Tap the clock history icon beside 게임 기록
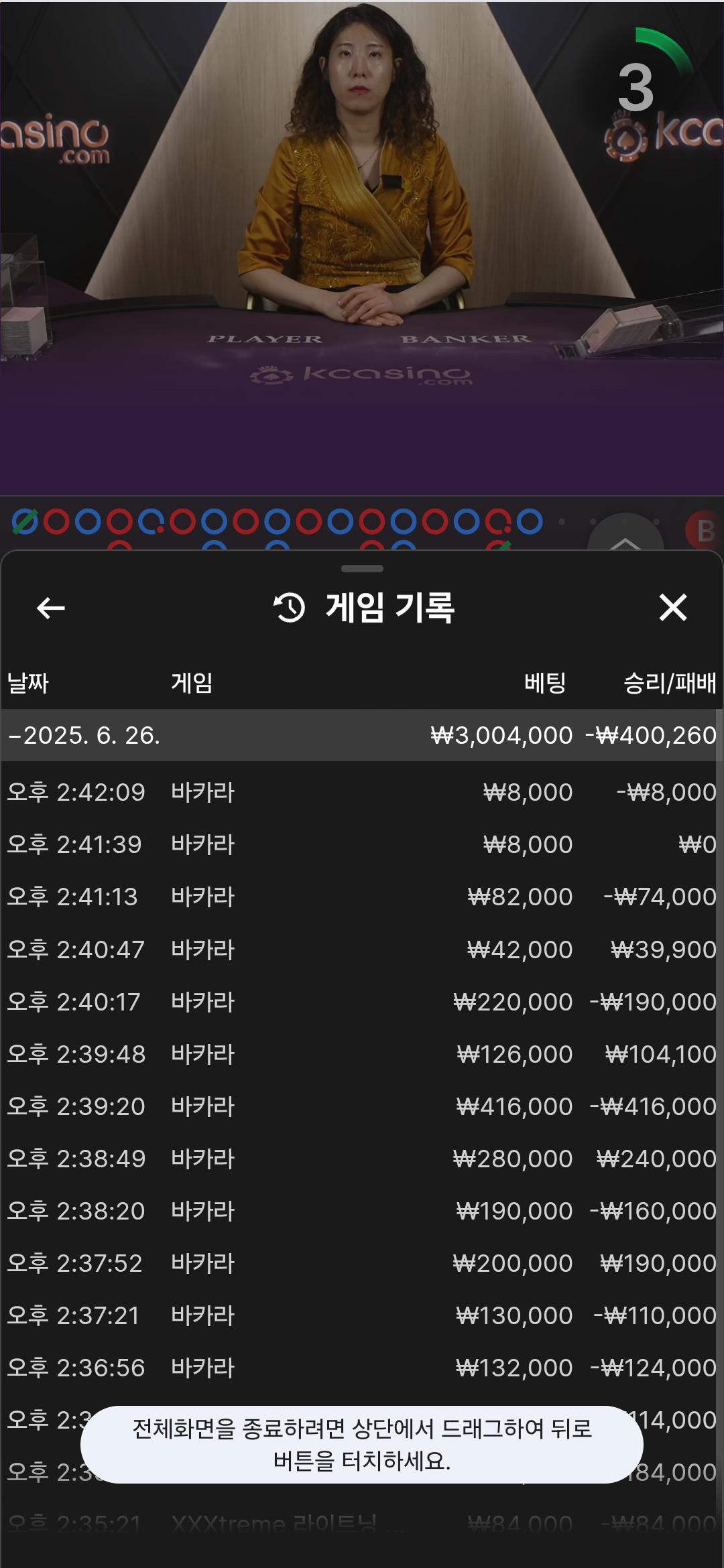 [x=290, y=608]
